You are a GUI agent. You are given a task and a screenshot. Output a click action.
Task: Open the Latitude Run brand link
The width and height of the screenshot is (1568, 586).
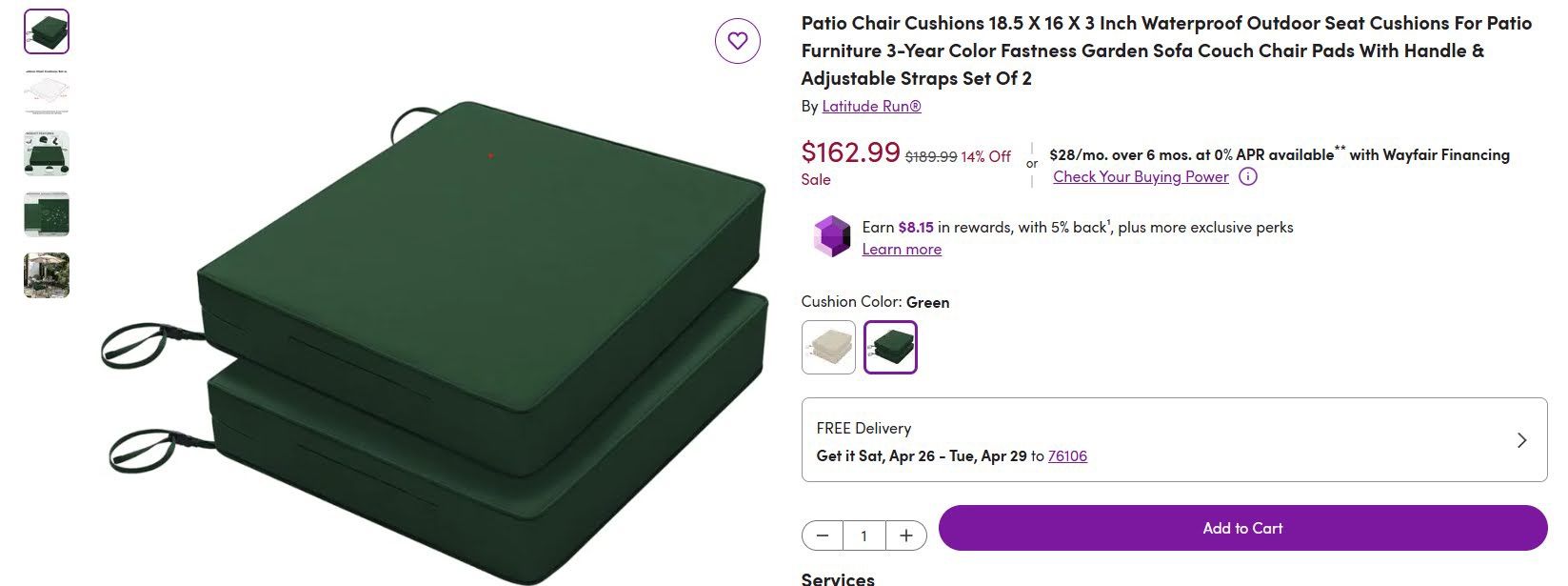coord(871,106)
